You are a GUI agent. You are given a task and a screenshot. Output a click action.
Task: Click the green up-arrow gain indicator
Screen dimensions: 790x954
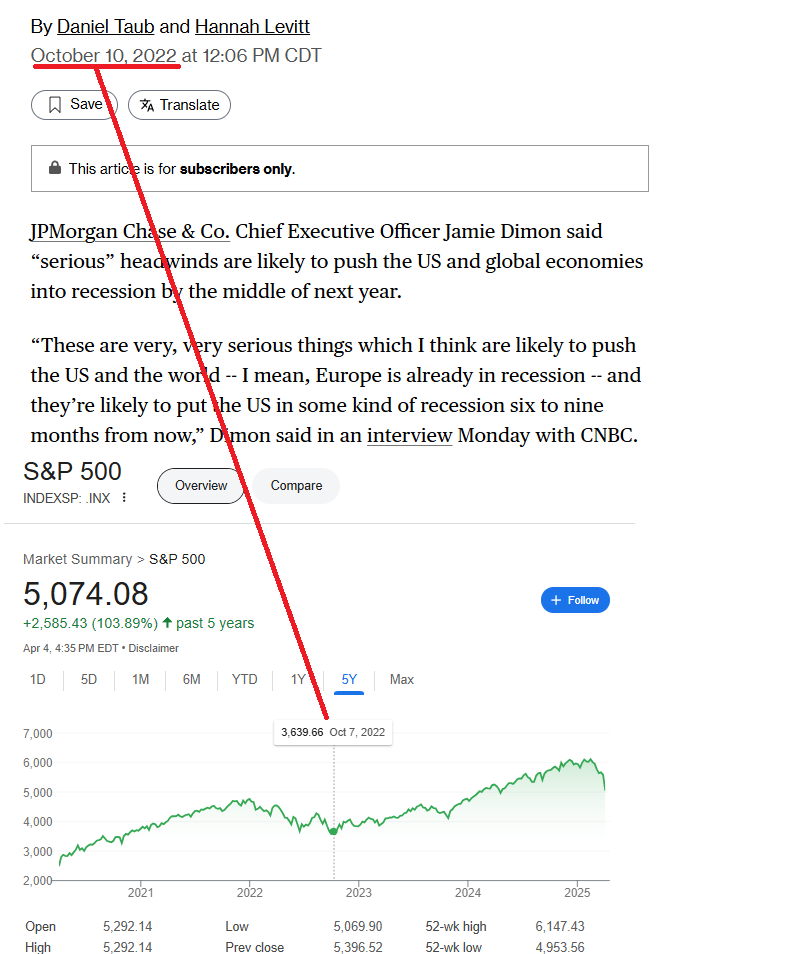[x=167, y=623]
